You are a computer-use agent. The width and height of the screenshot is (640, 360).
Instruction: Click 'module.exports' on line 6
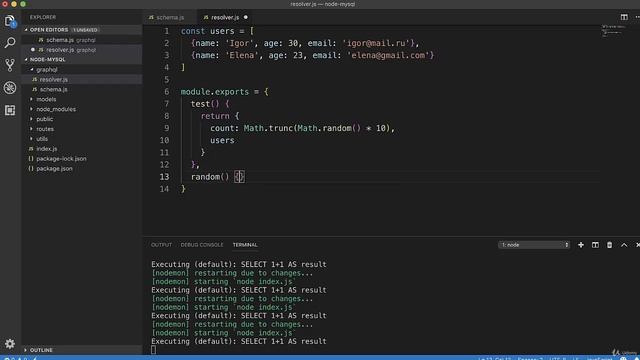point(215,92)
